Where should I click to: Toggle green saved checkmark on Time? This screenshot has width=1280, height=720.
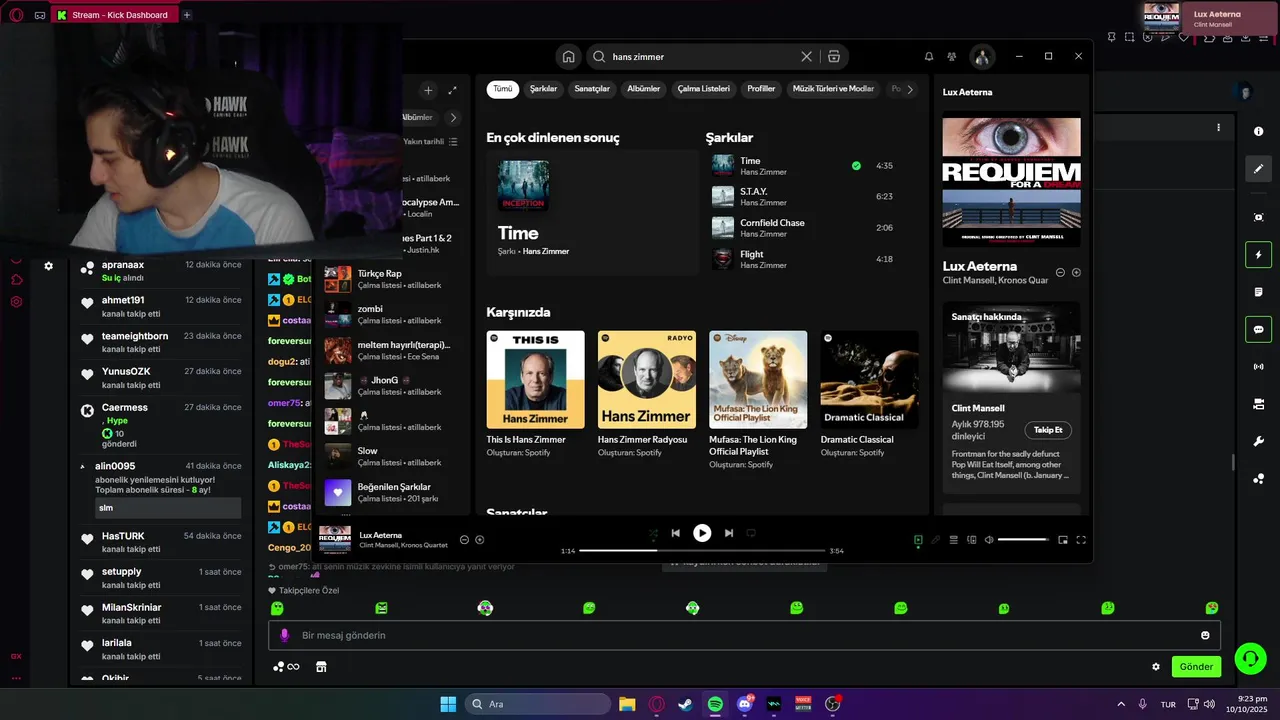coord(856,166)
